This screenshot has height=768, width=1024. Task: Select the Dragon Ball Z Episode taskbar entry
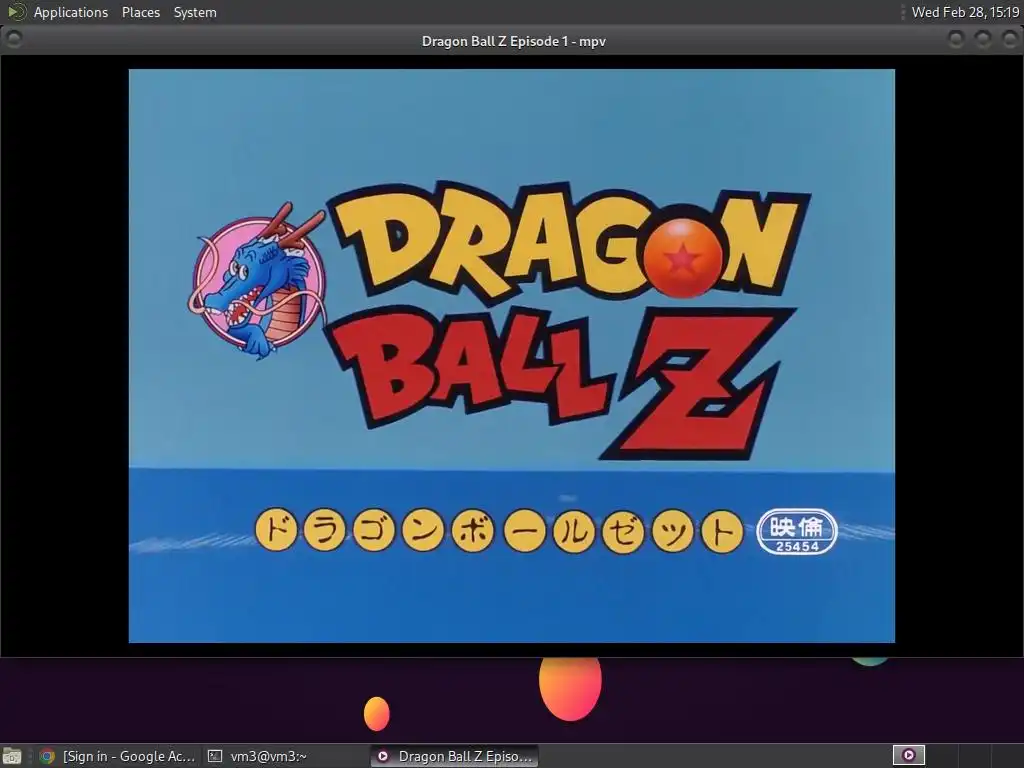(x=455, y=756)
